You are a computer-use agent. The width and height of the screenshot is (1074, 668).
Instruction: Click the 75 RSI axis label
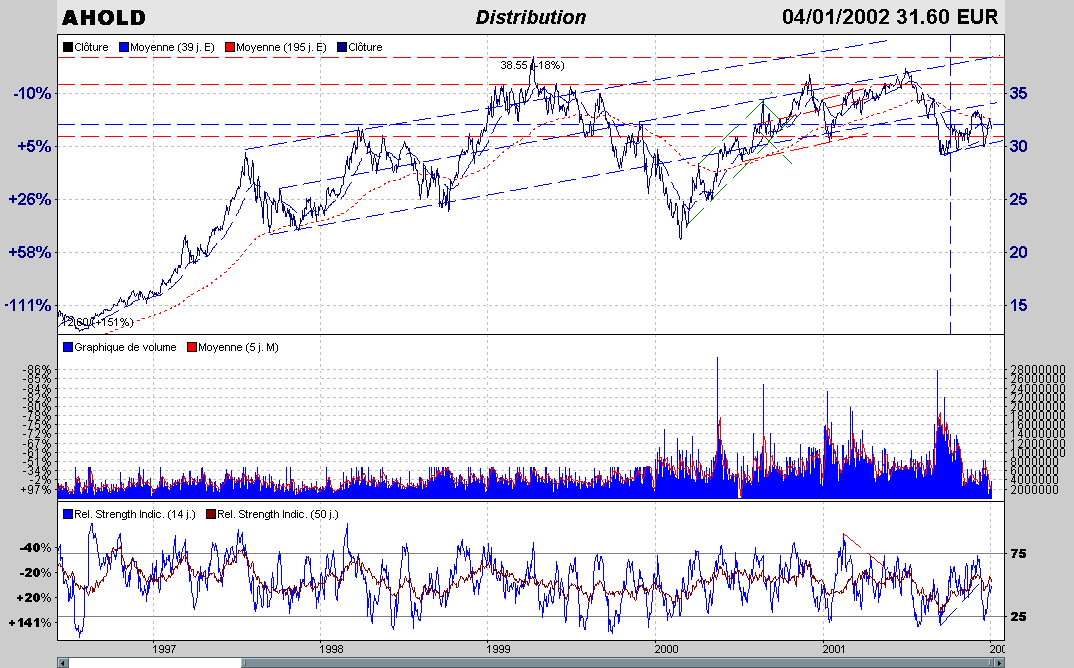tap(1019, 554)
